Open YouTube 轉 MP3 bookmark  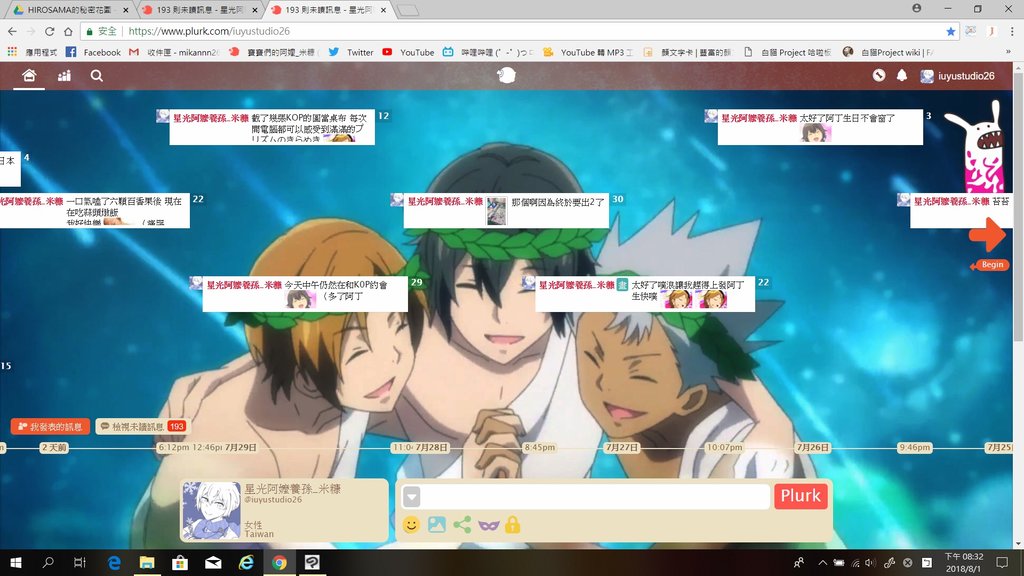coord(588,52)
